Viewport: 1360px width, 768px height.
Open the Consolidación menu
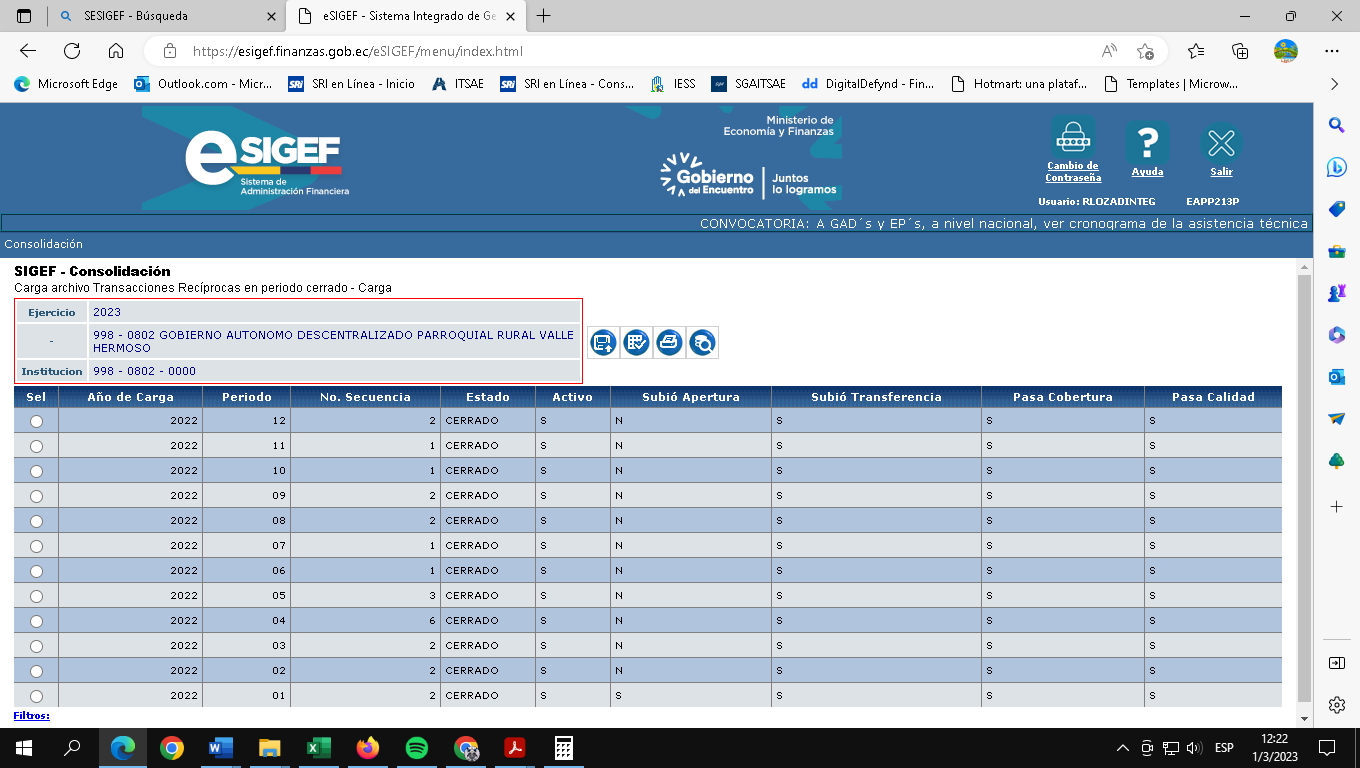(x=43, y=244)
